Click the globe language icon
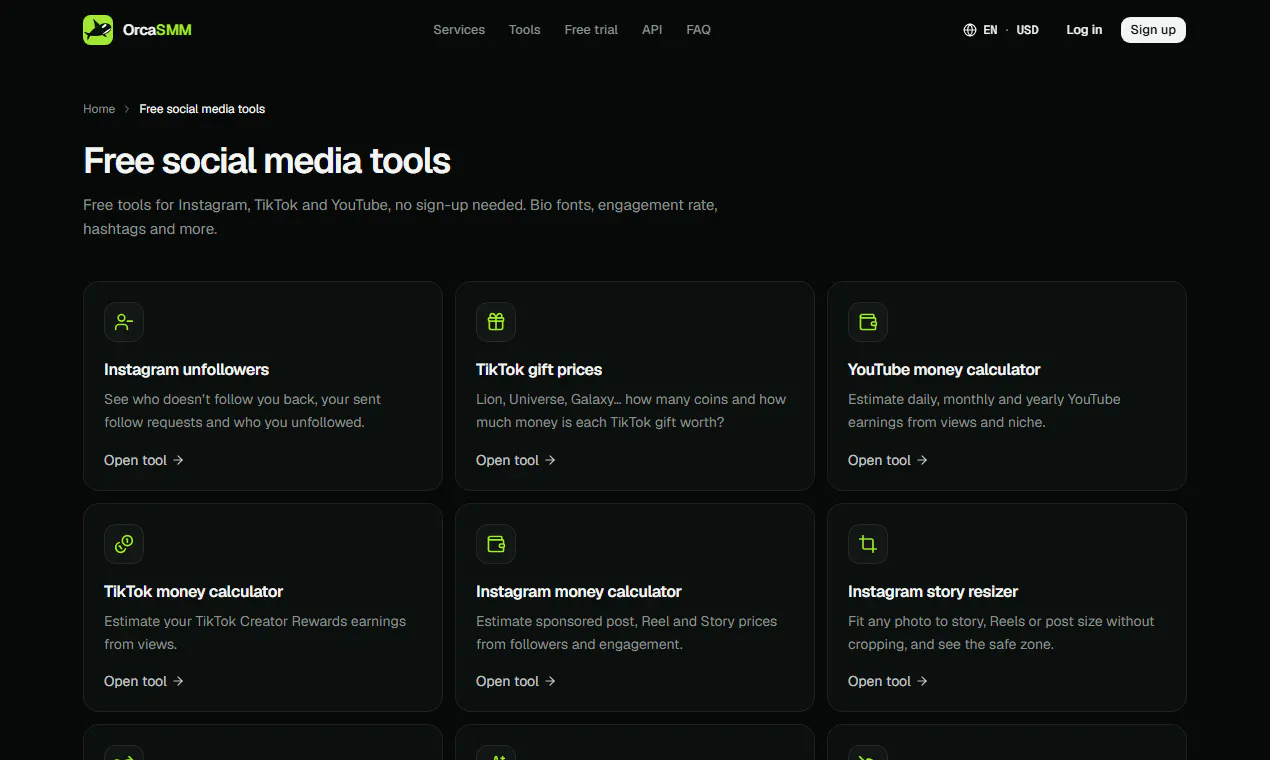 pyautogui.click(x=969, y=30)
